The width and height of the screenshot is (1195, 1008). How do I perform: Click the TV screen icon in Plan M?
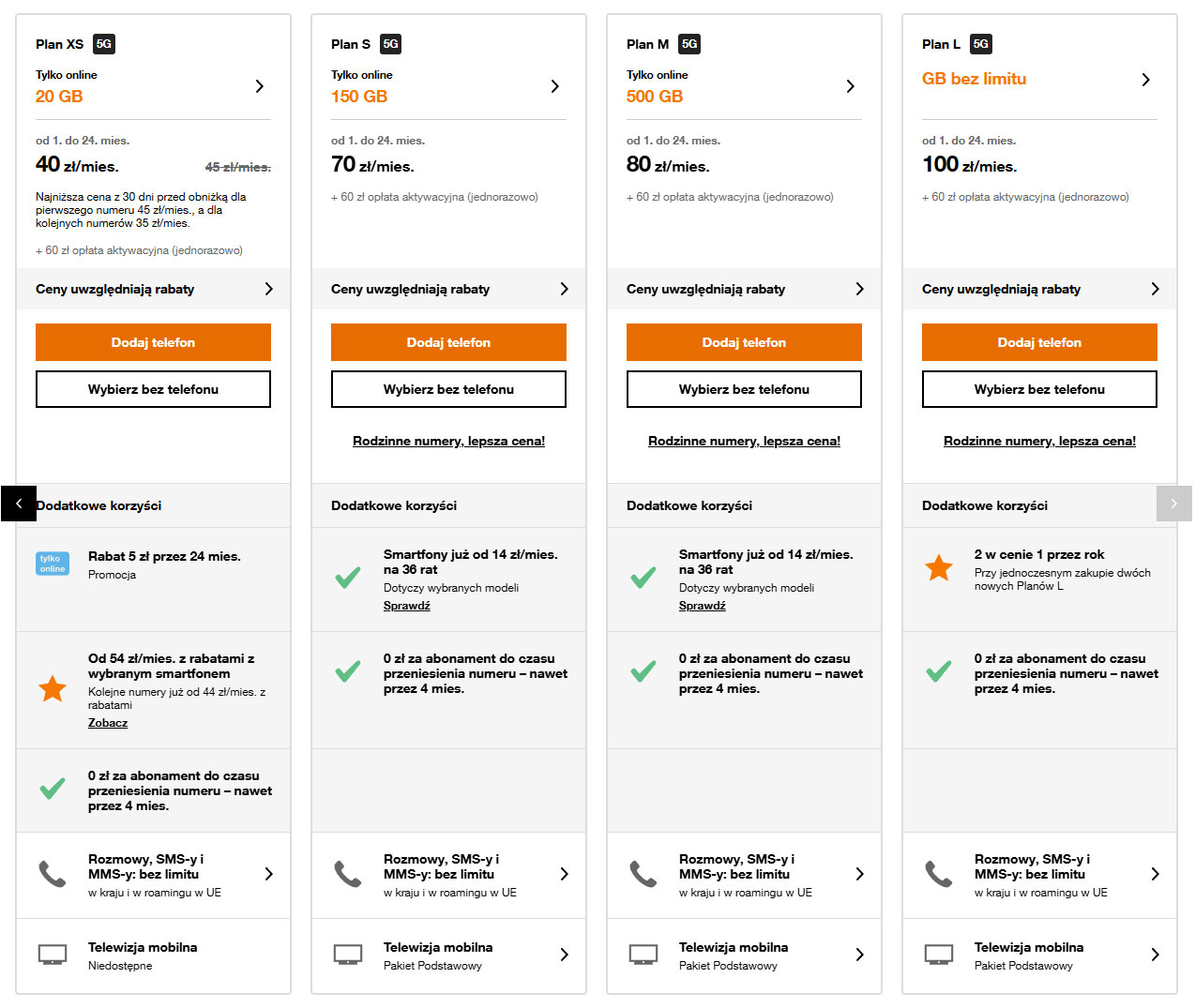[x=643, y=955]
